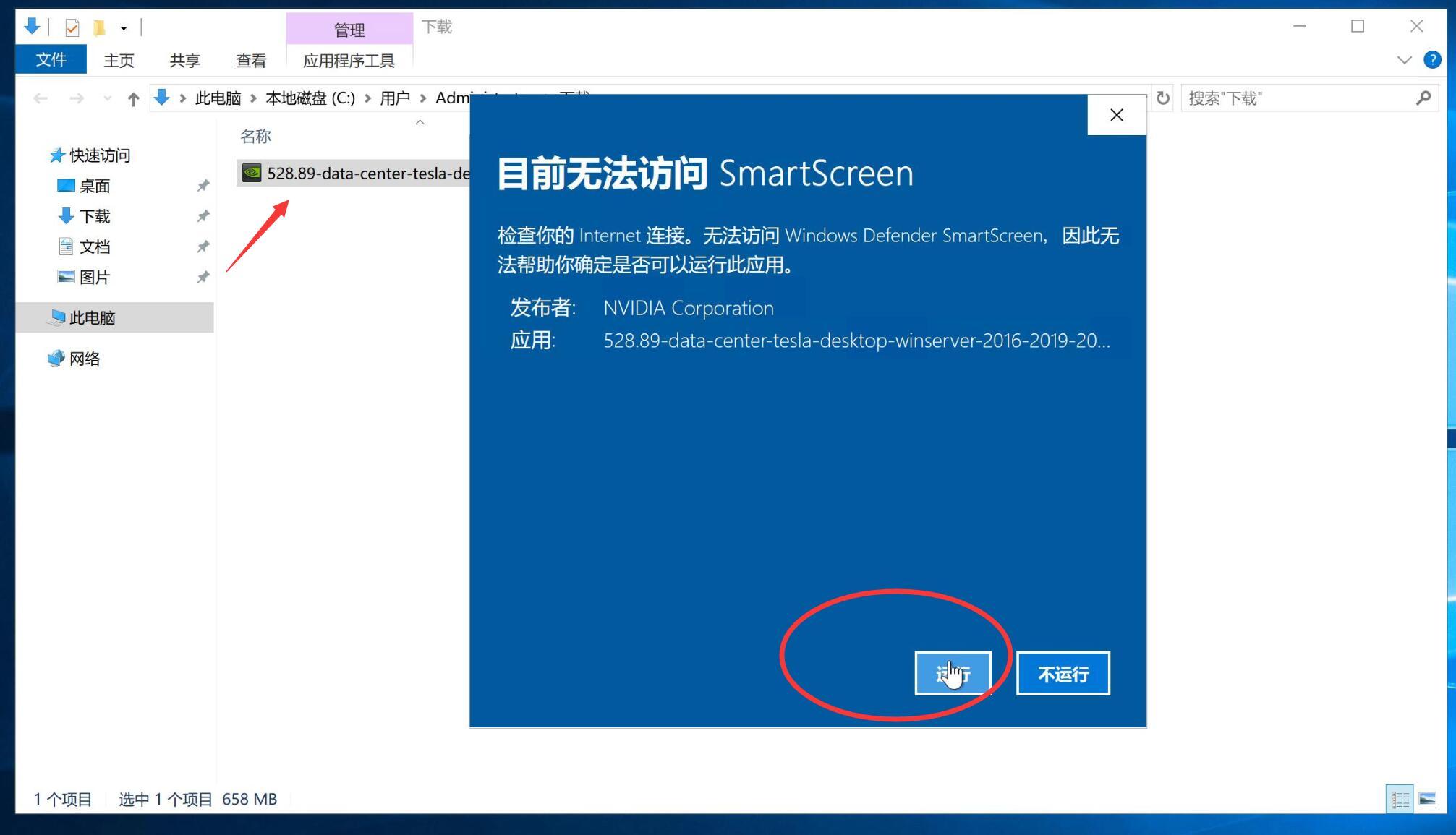Click 此电脑 in the address bar path
The width and height of the screenshot is (1456, 835).
pos(218,98)
